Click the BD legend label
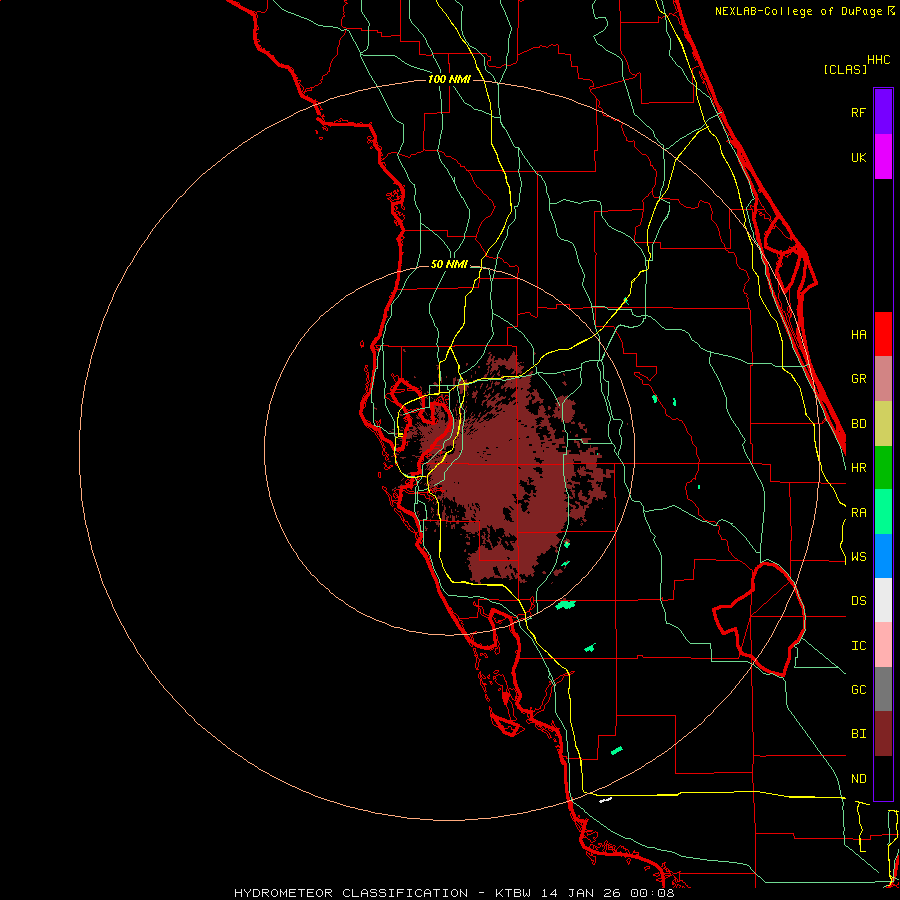 tap(858, 424)
